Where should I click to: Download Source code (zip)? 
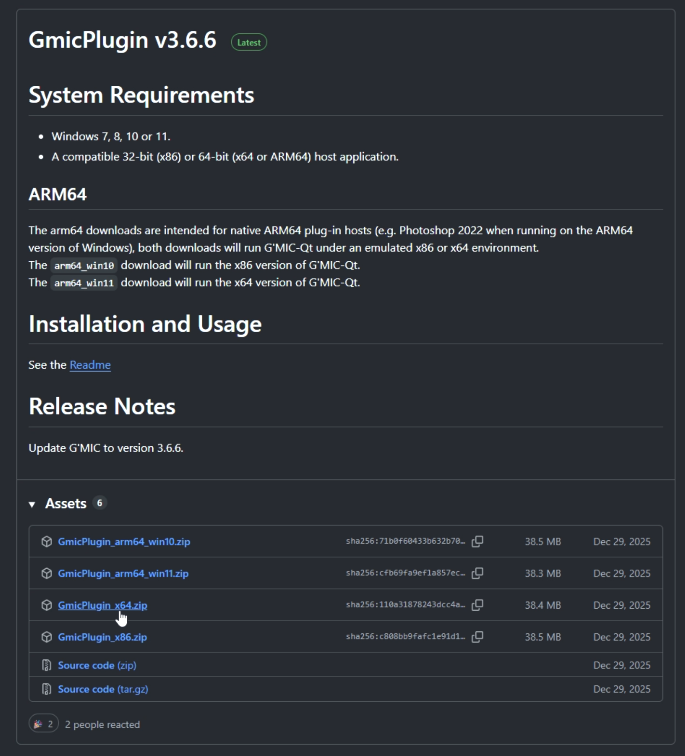point(96,665)
